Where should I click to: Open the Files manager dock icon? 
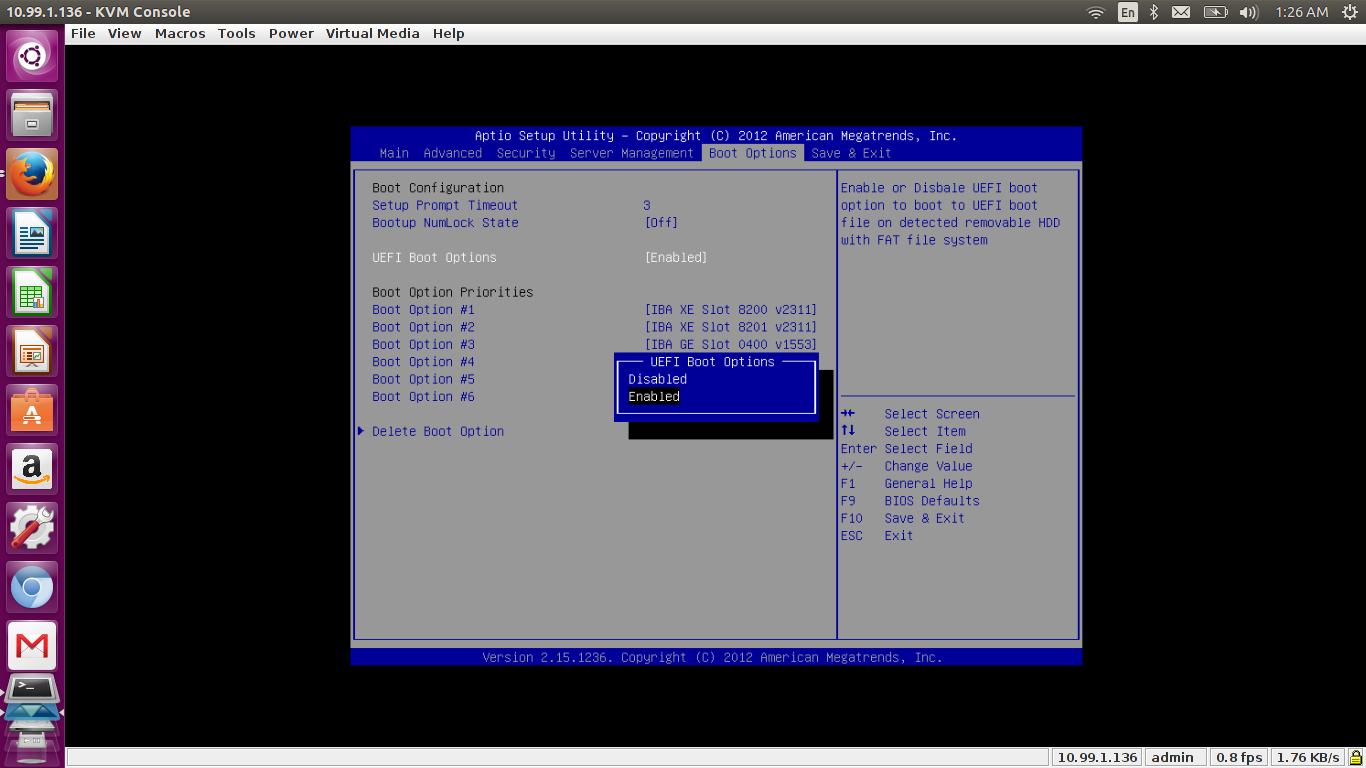coord(32,115)
